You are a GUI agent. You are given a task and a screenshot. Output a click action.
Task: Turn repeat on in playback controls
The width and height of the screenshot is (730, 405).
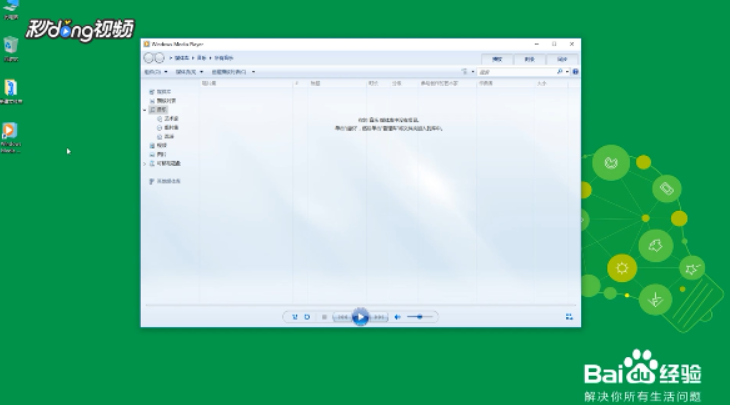coord(307,317)
